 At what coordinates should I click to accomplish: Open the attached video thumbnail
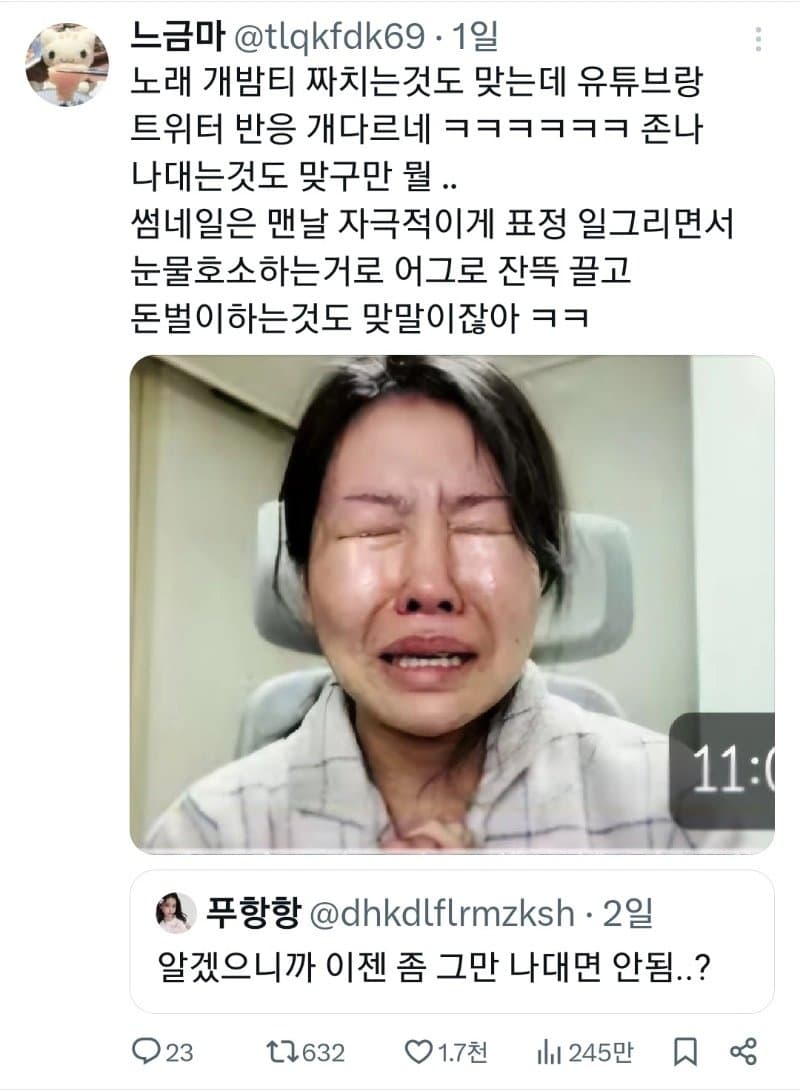point(452,604)
